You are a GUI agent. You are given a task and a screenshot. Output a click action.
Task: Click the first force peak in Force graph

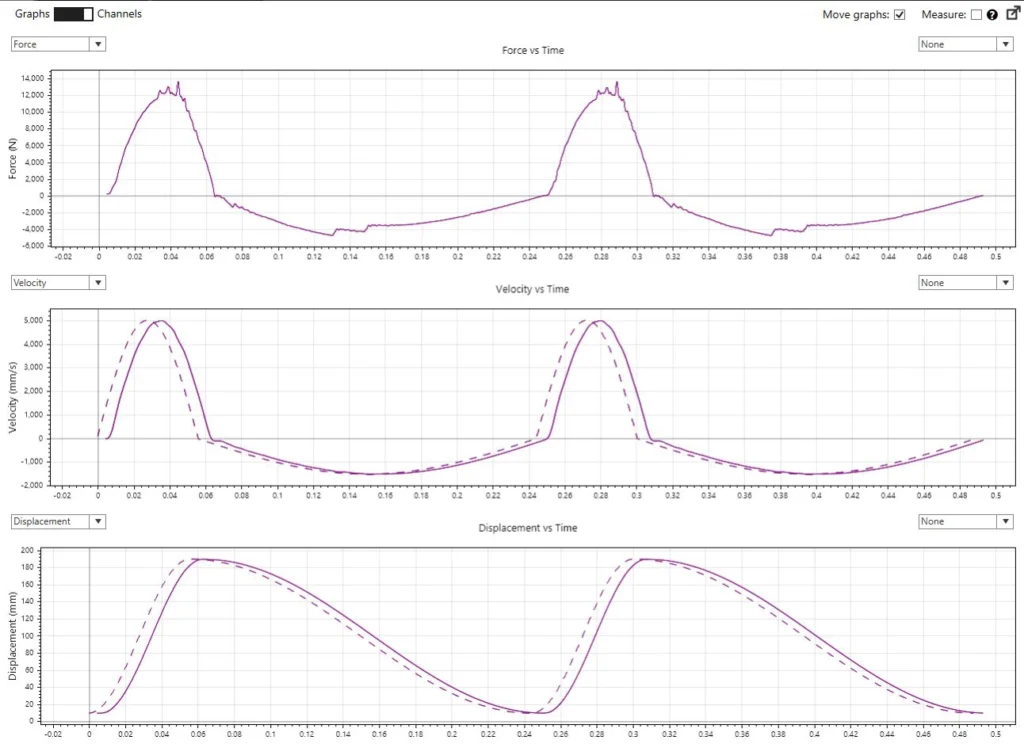coord(178,83)
